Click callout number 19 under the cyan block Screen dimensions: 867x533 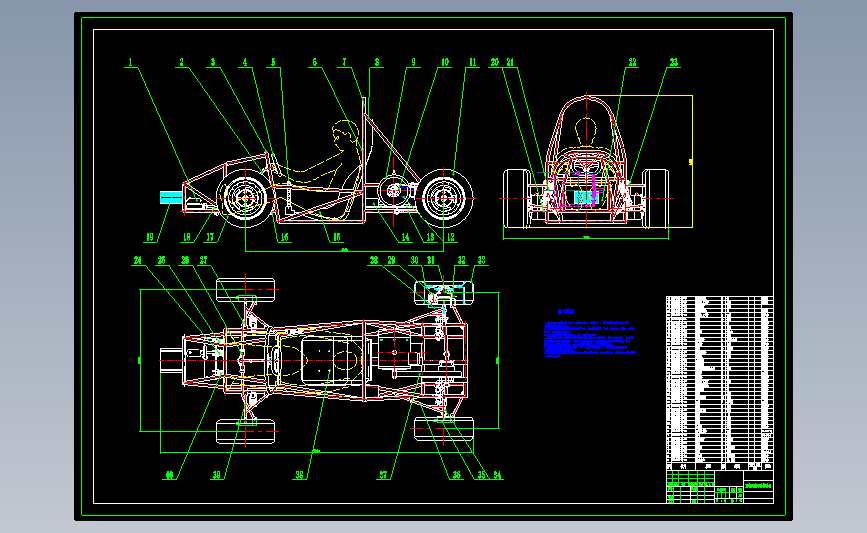point(149,237)
